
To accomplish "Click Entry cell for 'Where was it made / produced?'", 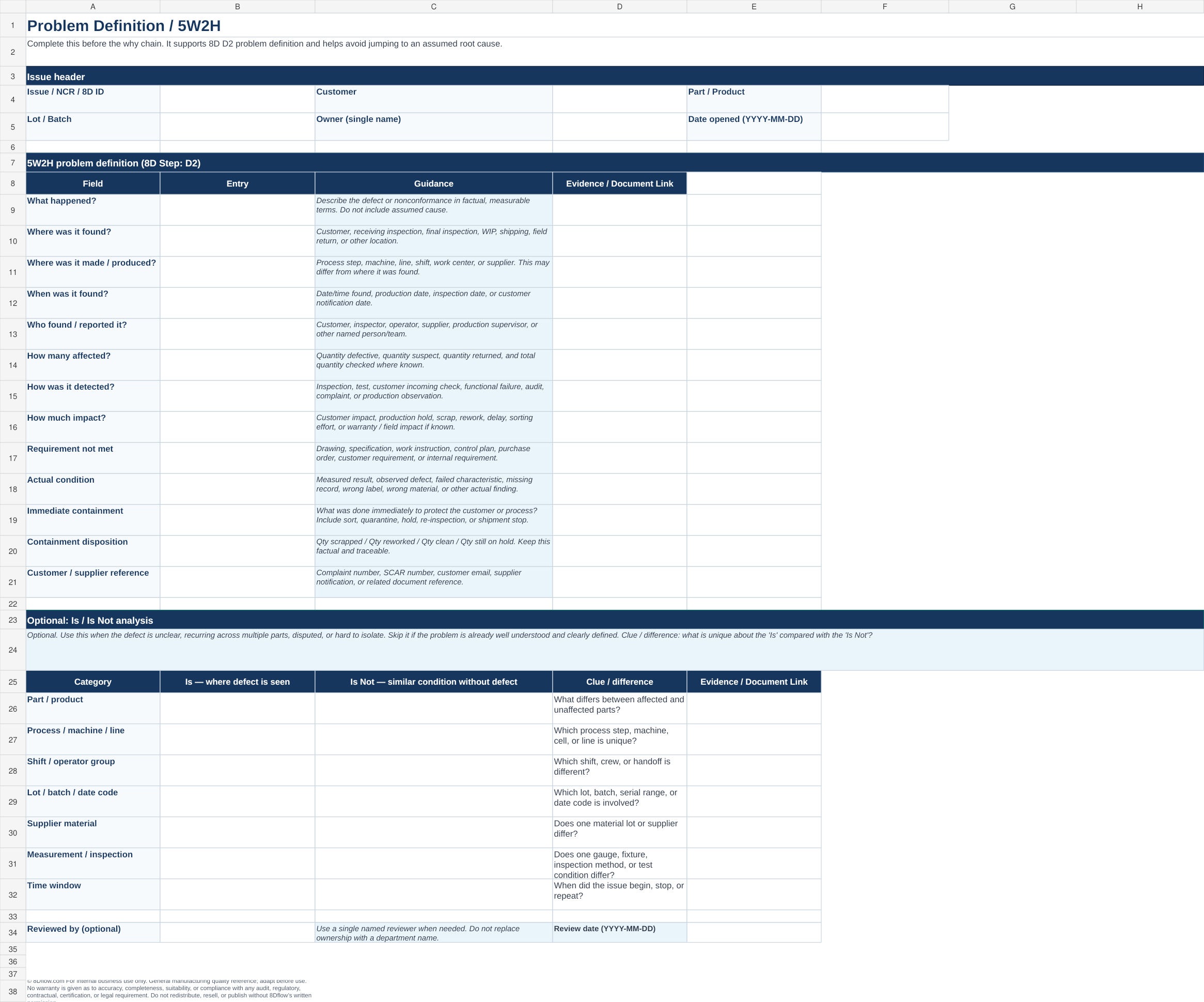I will tap(238, 272).
